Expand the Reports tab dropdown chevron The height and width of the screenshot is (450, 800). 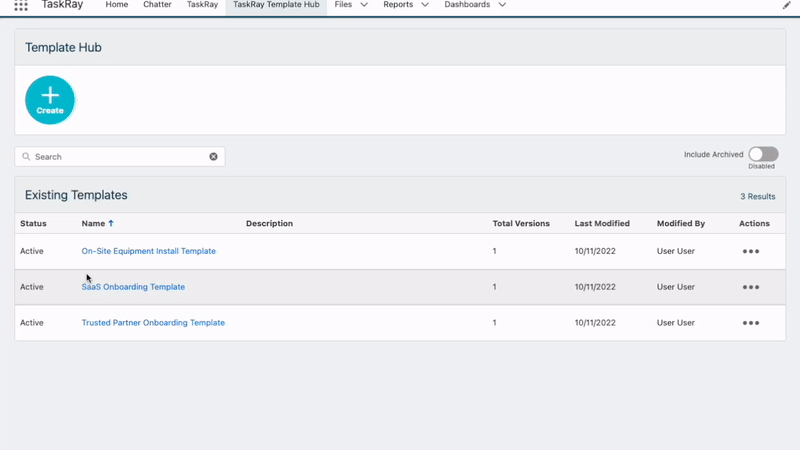click(x=424, y=5)
